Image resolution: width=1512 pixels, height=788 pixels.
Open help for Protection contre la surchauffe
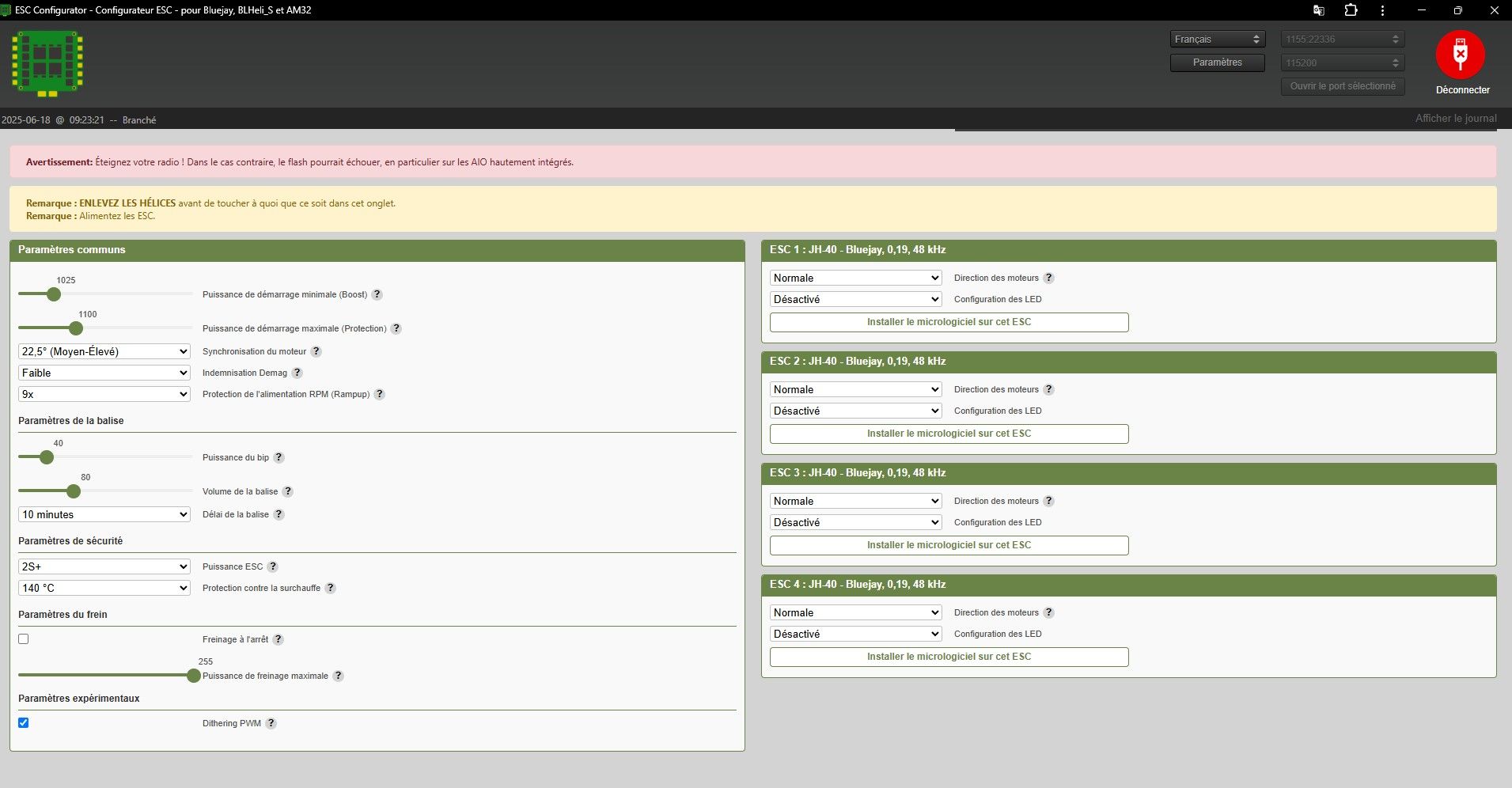click(331, 588)
